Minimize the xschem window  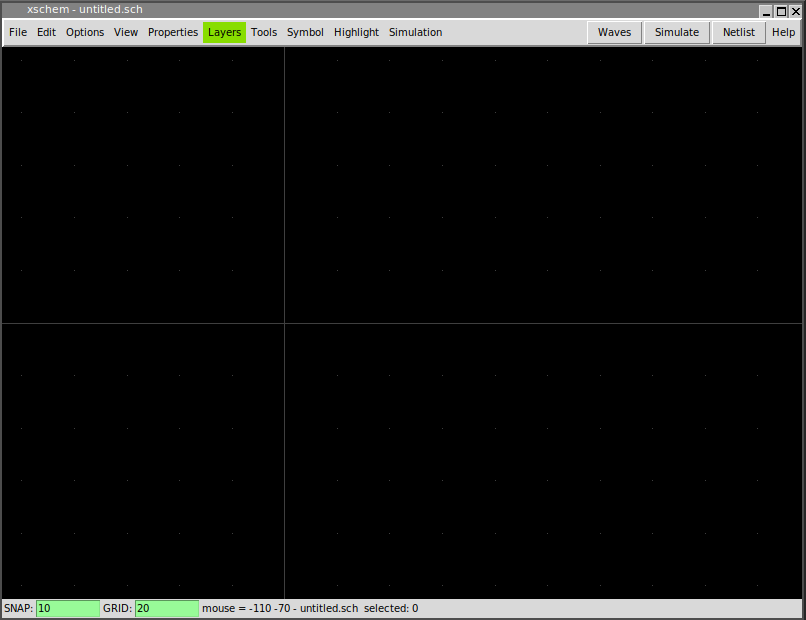(766, 11)
